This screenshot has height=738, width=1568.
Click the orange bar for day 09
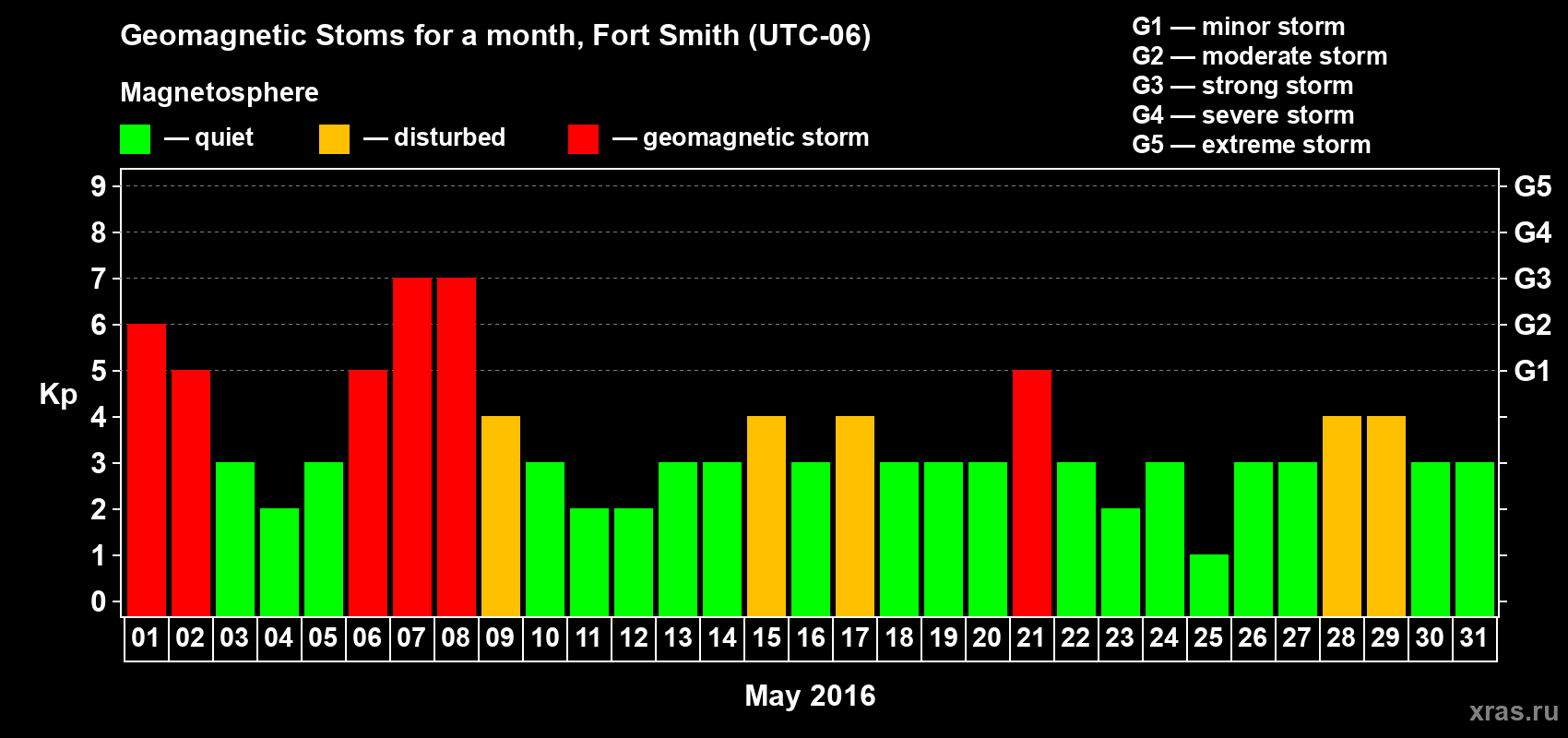(x=501, y=517)
